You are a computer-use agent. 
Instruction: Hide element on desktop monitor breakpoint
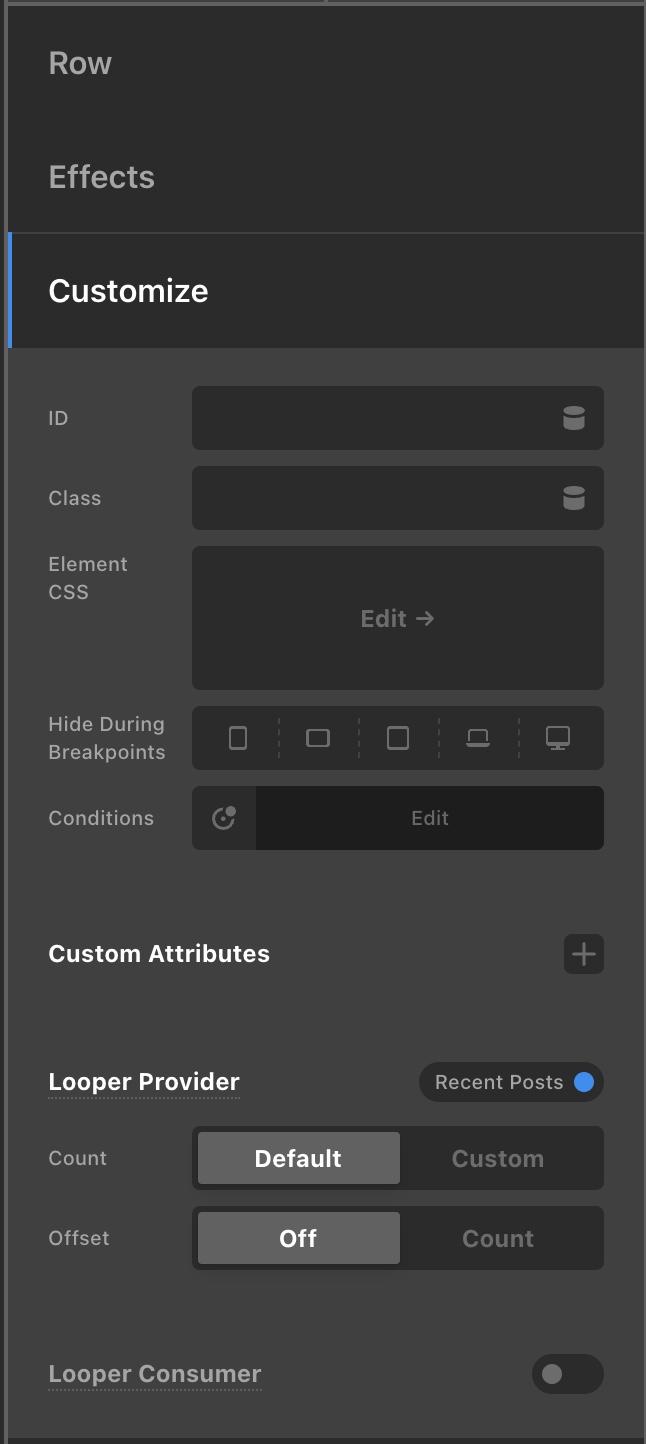(558, 738)
